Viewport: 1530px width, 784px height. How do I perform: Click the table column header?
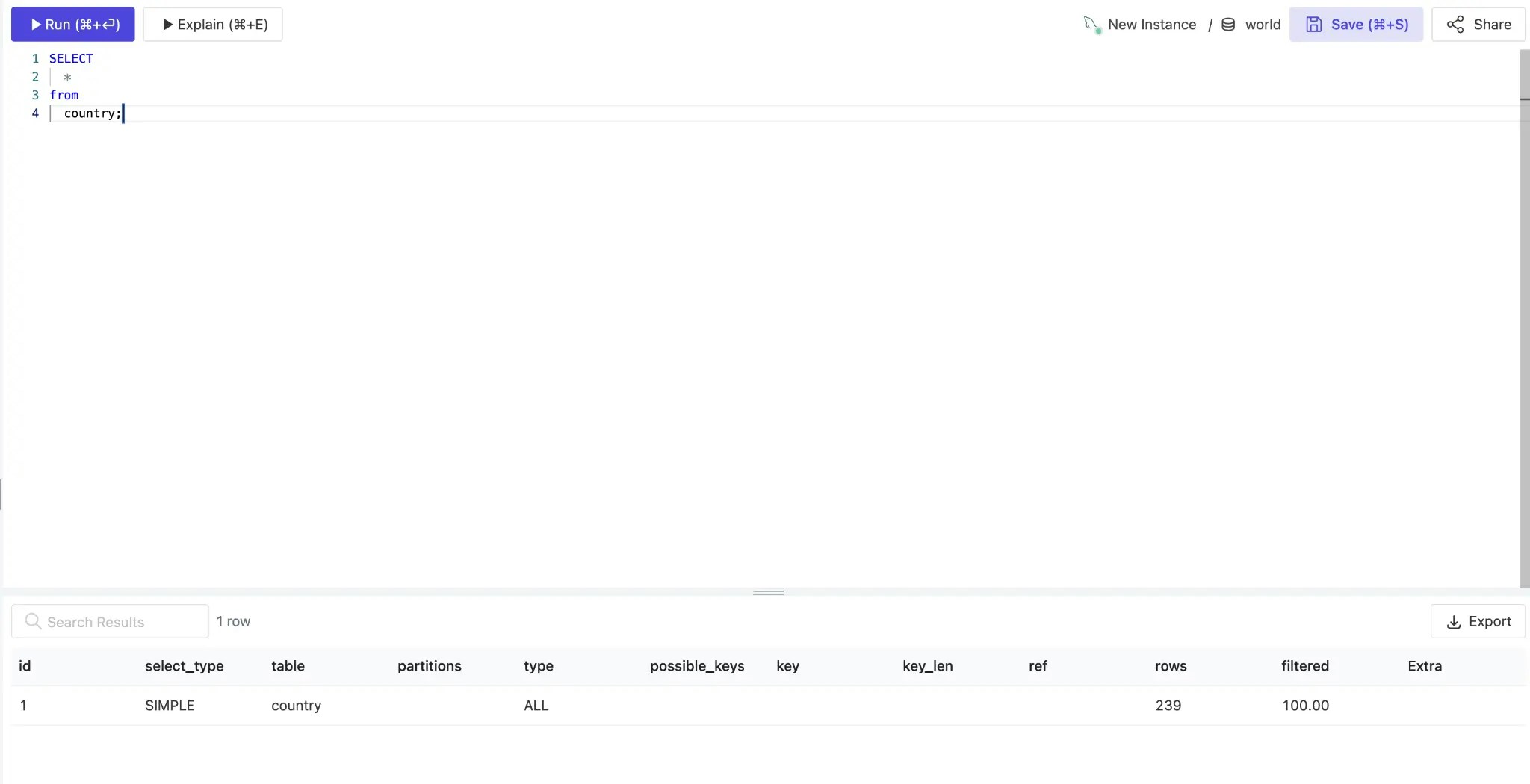288,666
